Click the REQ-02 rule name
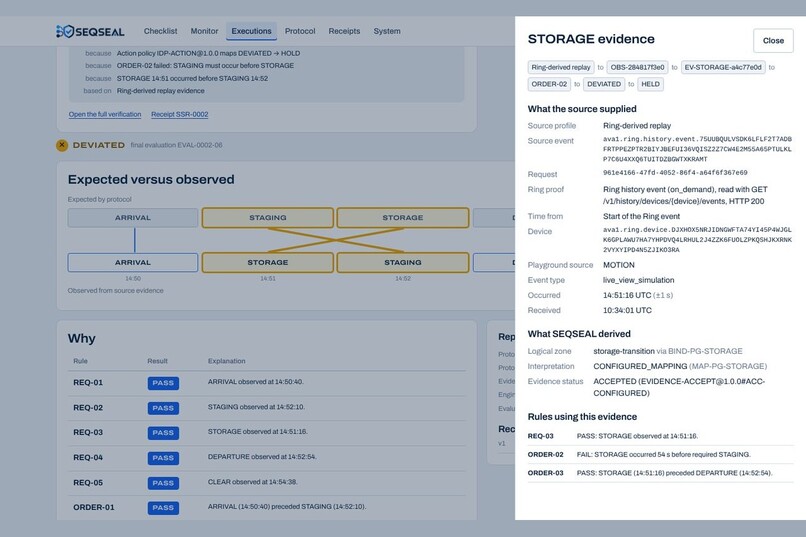The width and height of the screenshot is (806, 537). [x=88, y=408]
